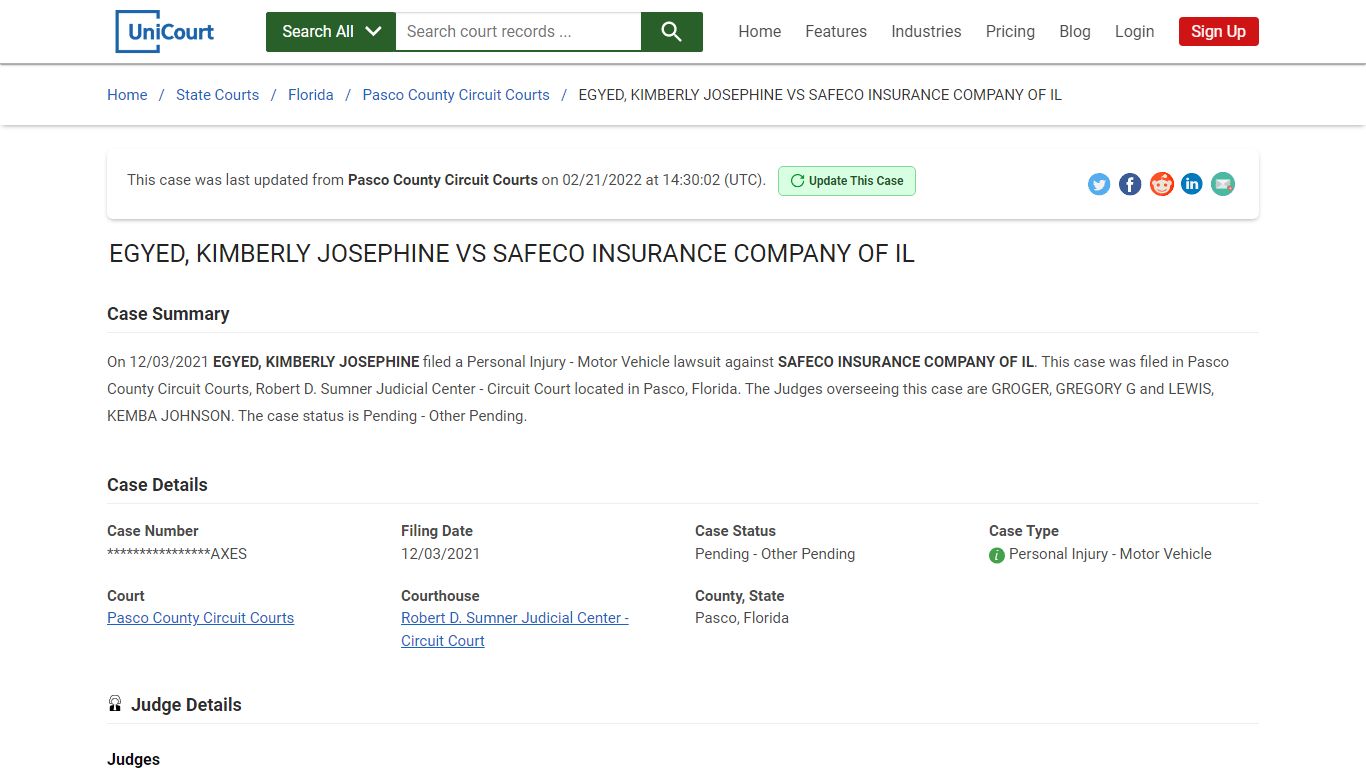Click the Update This Case button

pyautogui.click(x=847, y=181)
